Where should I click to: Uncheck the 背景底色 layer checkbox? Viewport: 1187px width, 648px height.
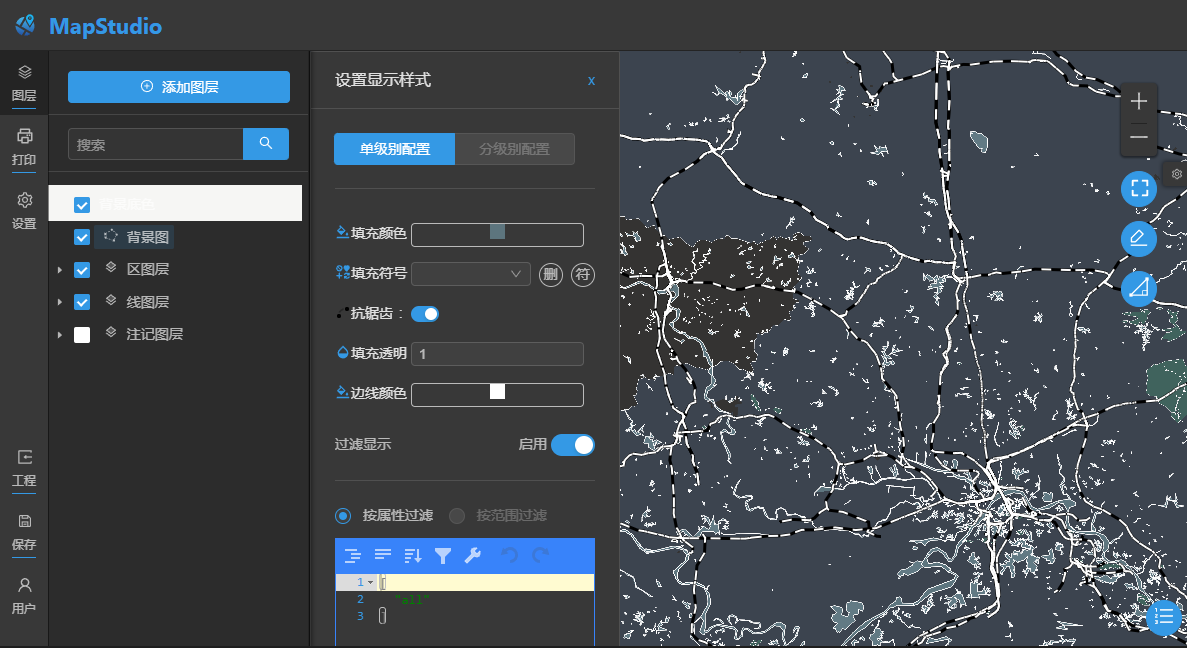[82, 204]
